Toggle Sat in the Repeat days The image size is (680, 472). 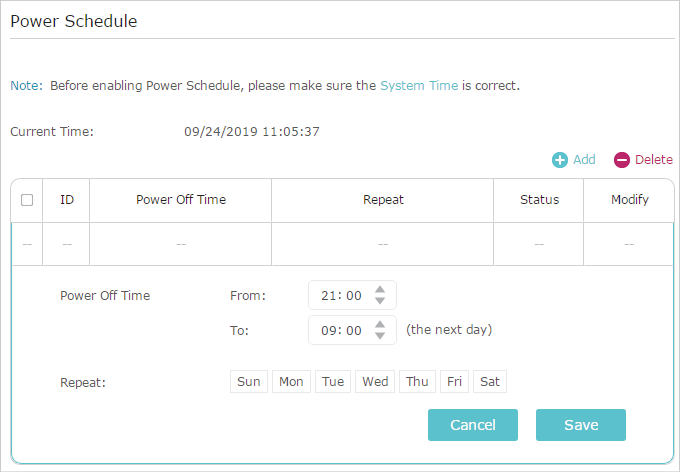tap(490, 381)
